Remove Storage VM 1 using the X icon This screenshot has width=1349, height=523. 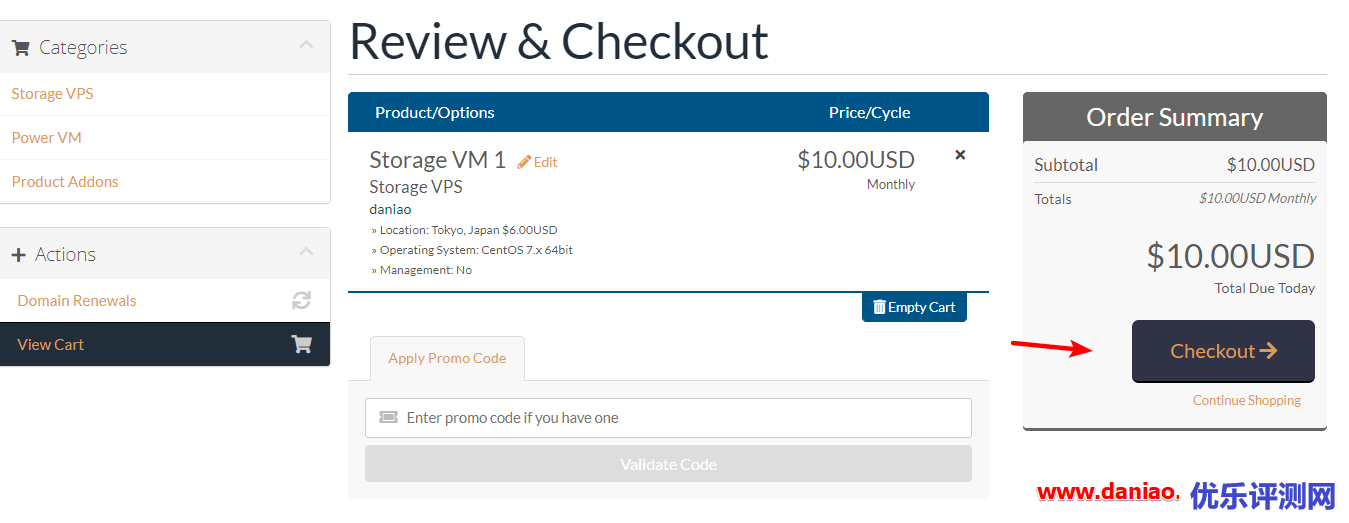coord(960,155)
